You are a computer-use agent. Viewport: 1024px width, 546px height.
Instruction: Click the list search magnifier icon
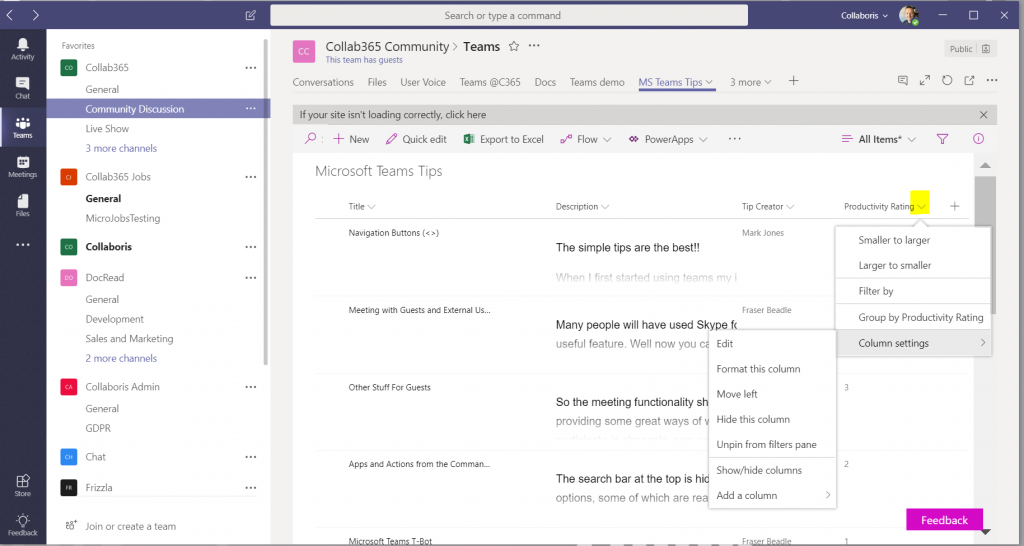point(311,138)
